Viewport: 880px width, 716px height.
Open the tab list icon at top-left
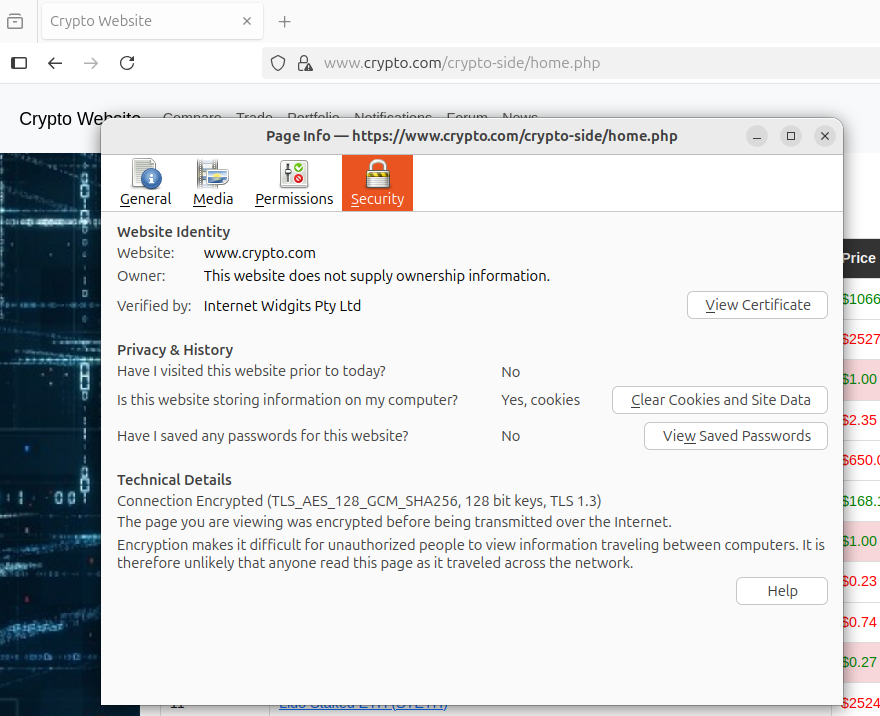15,21
